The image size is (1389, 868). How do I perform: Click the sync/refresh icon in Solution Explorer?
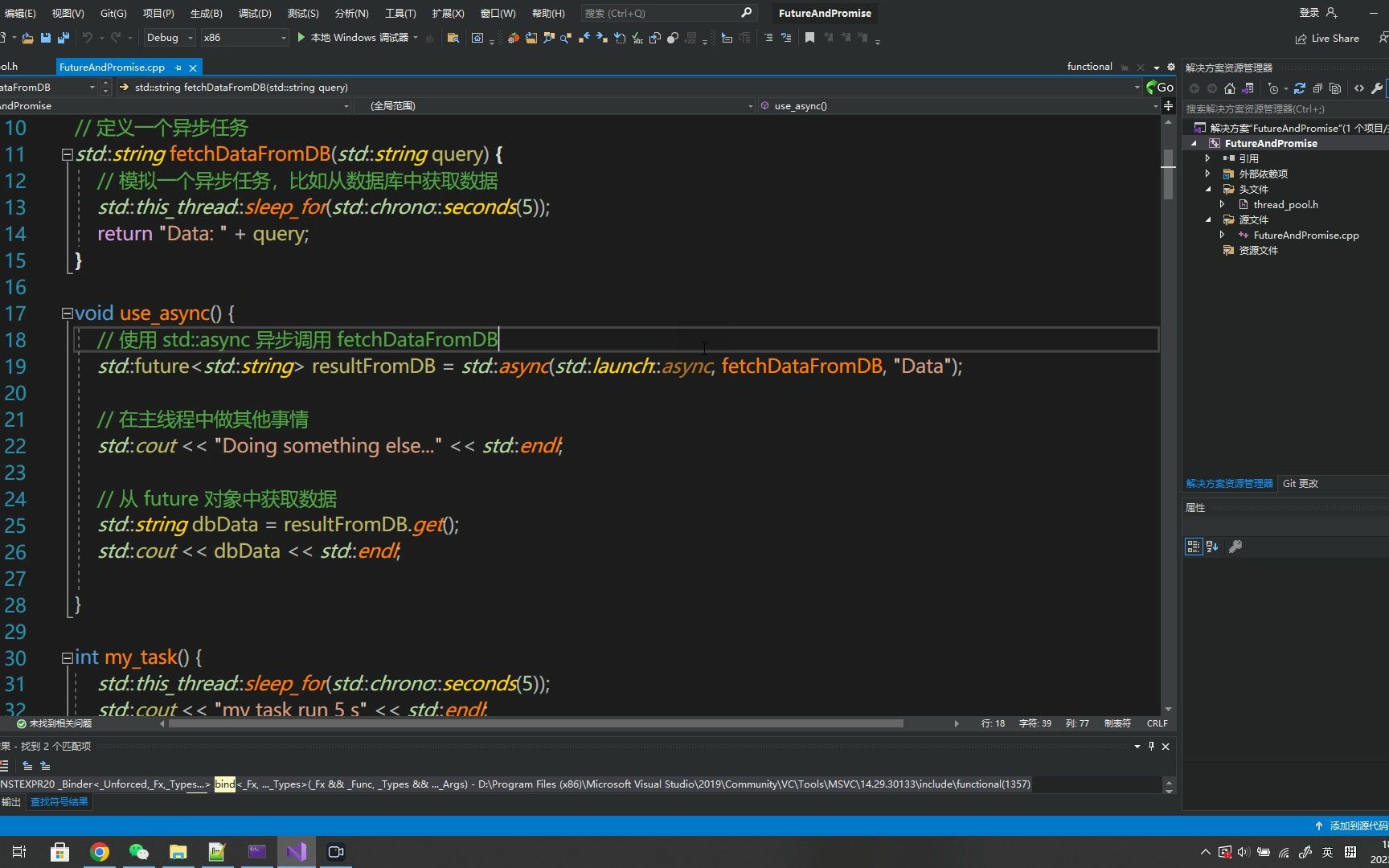(1299, 88)
